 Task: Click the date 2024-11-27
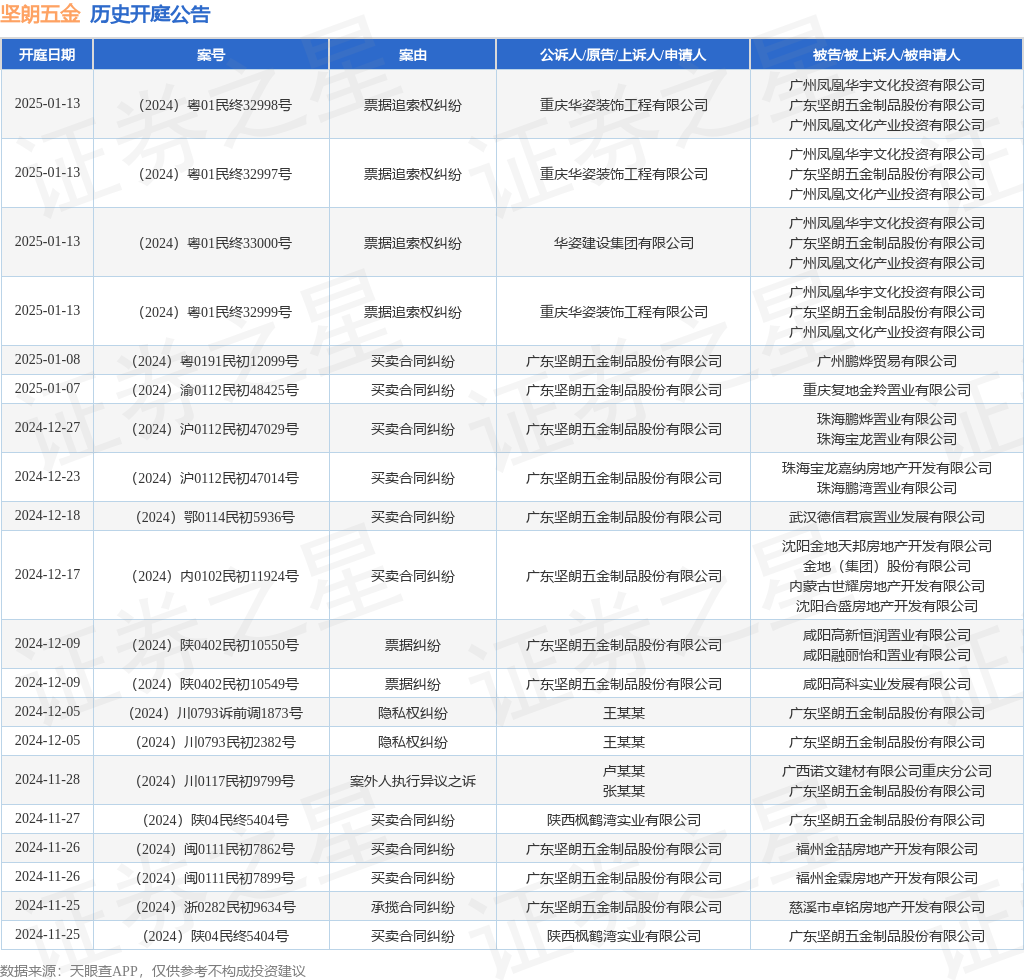(47, 818)
